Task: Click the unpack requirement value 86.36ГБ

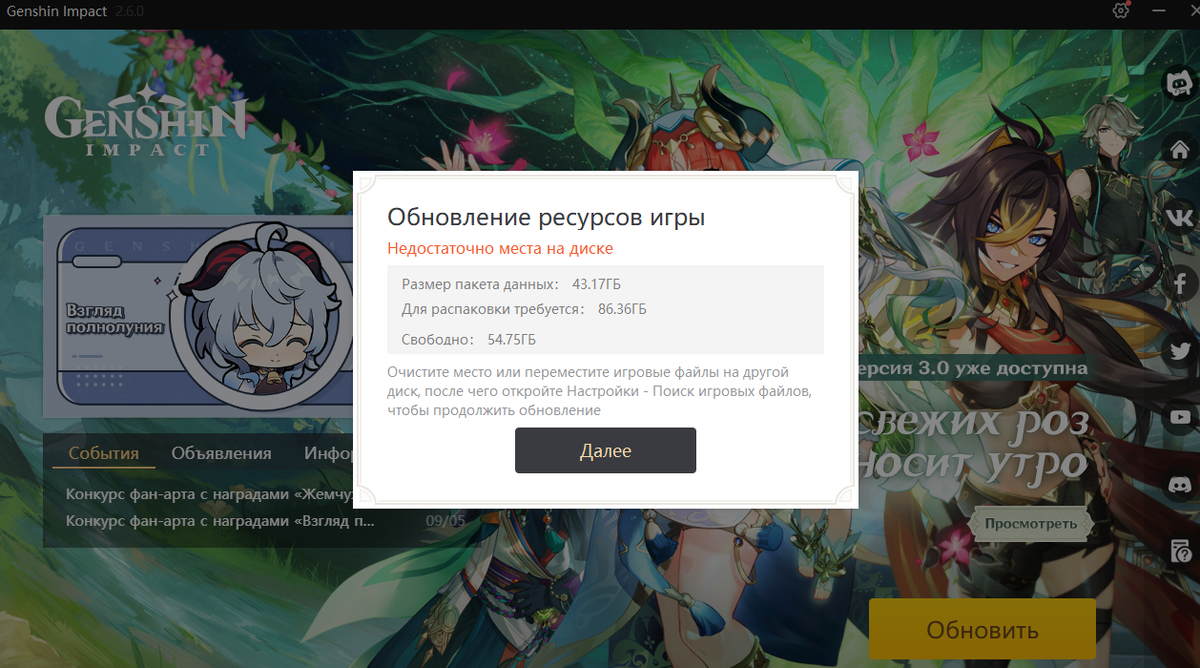Action: pyautogui.click(x=622, y=309)
